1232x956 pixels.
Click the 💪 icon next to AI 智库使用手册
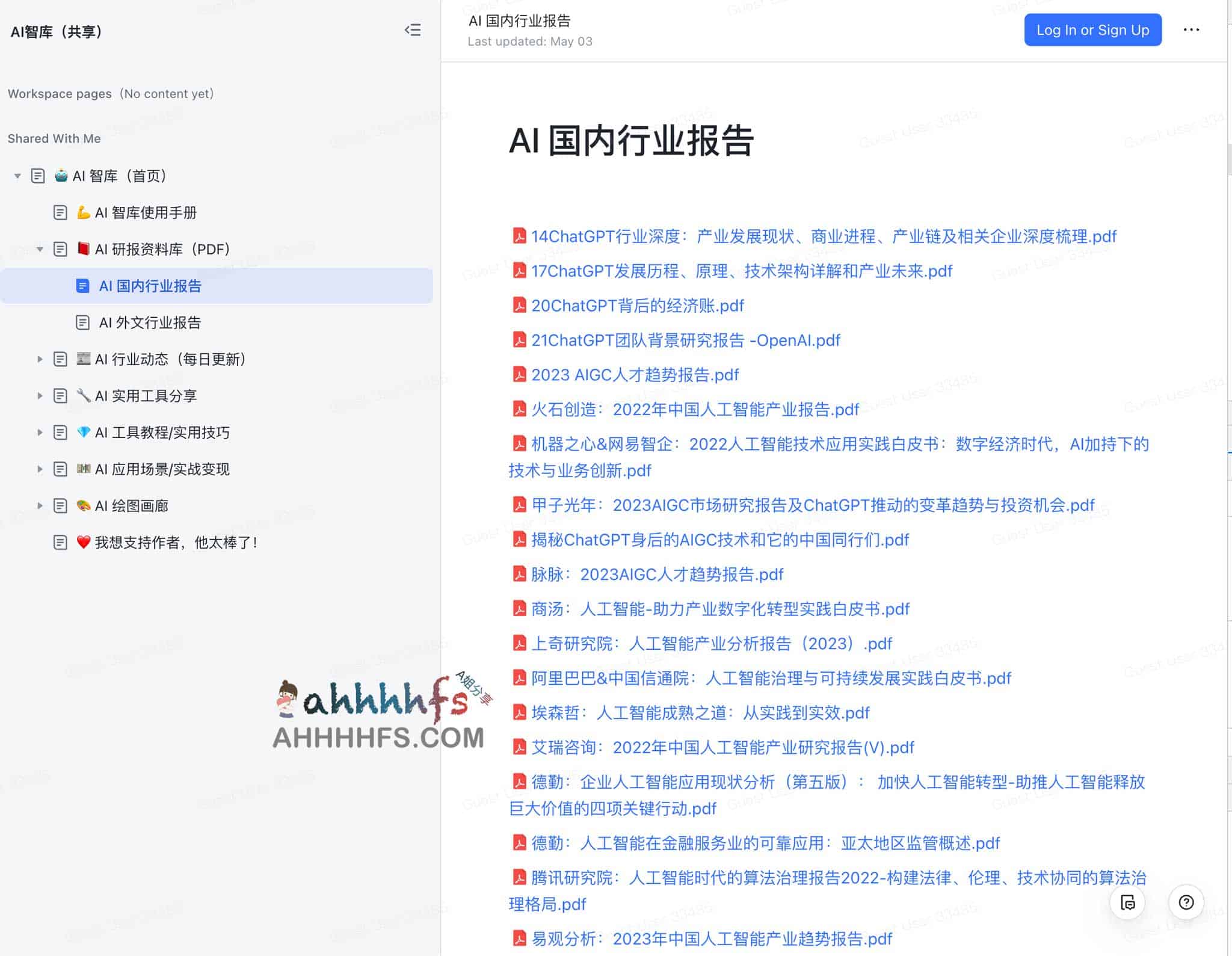point(84,212)
